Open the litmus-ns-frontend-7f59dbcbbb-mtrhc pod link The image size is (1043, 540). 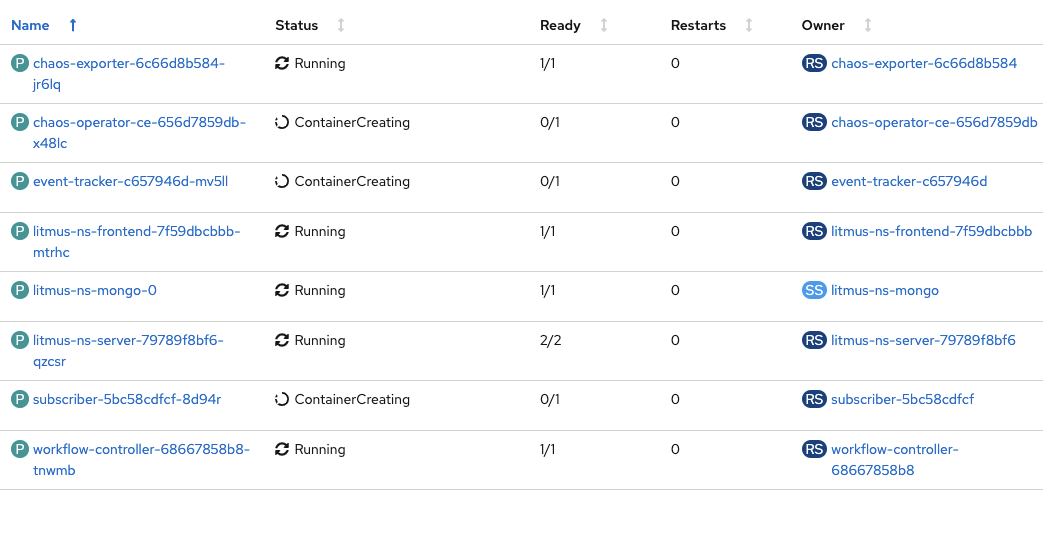point(136,231)
